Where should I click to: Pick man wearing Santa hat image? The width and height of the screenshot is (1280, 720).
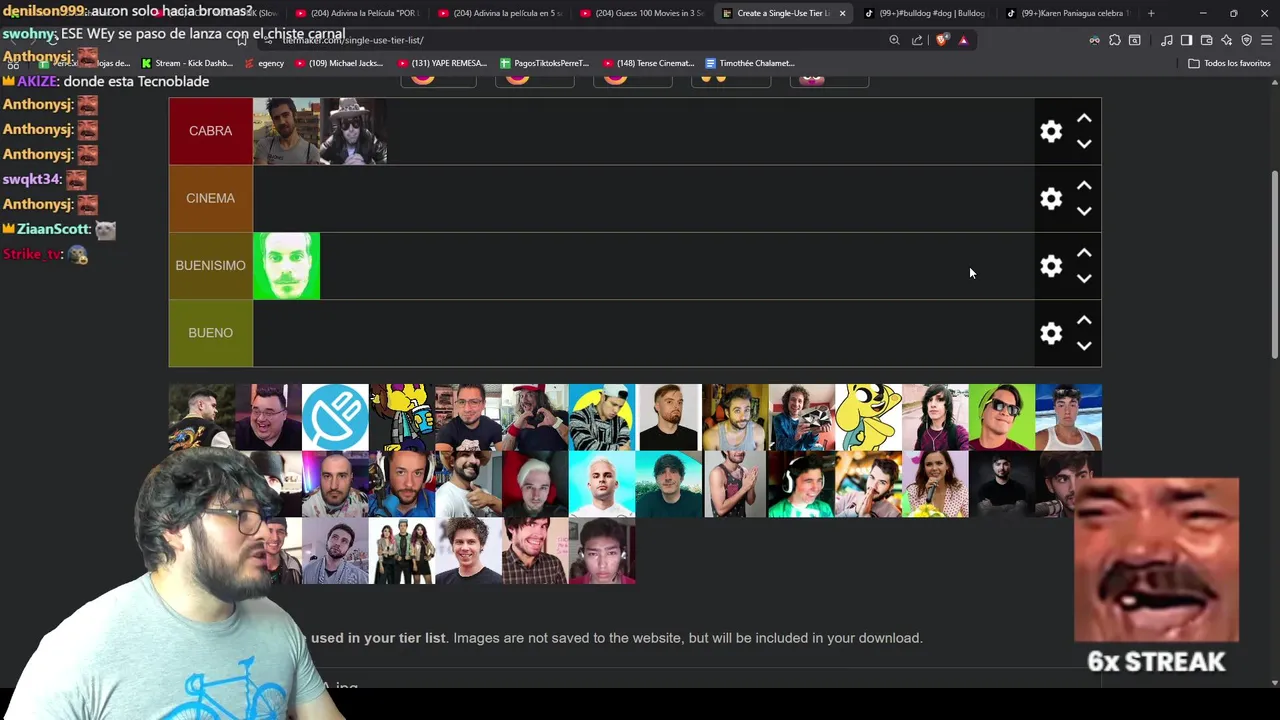coord(535,484)
